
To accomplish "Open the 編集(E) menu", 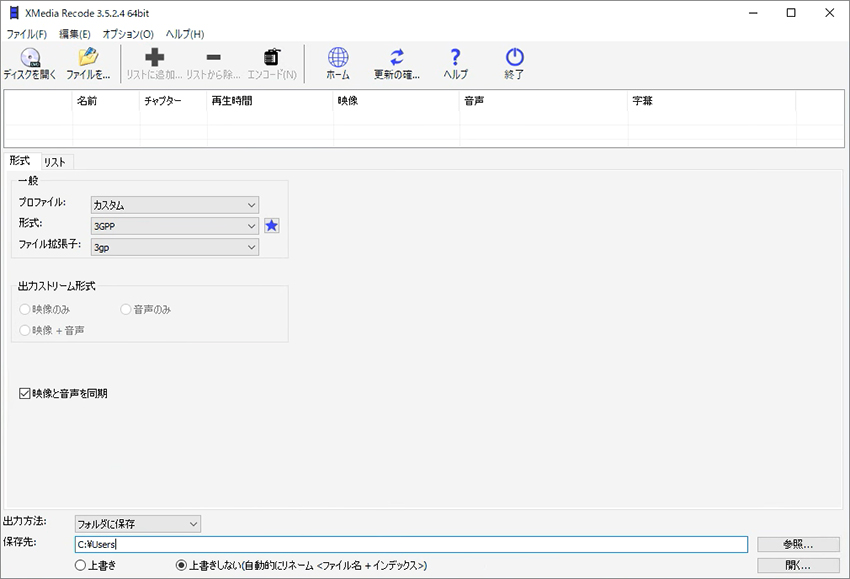I will pyautogui.click(x=75, y=34).
